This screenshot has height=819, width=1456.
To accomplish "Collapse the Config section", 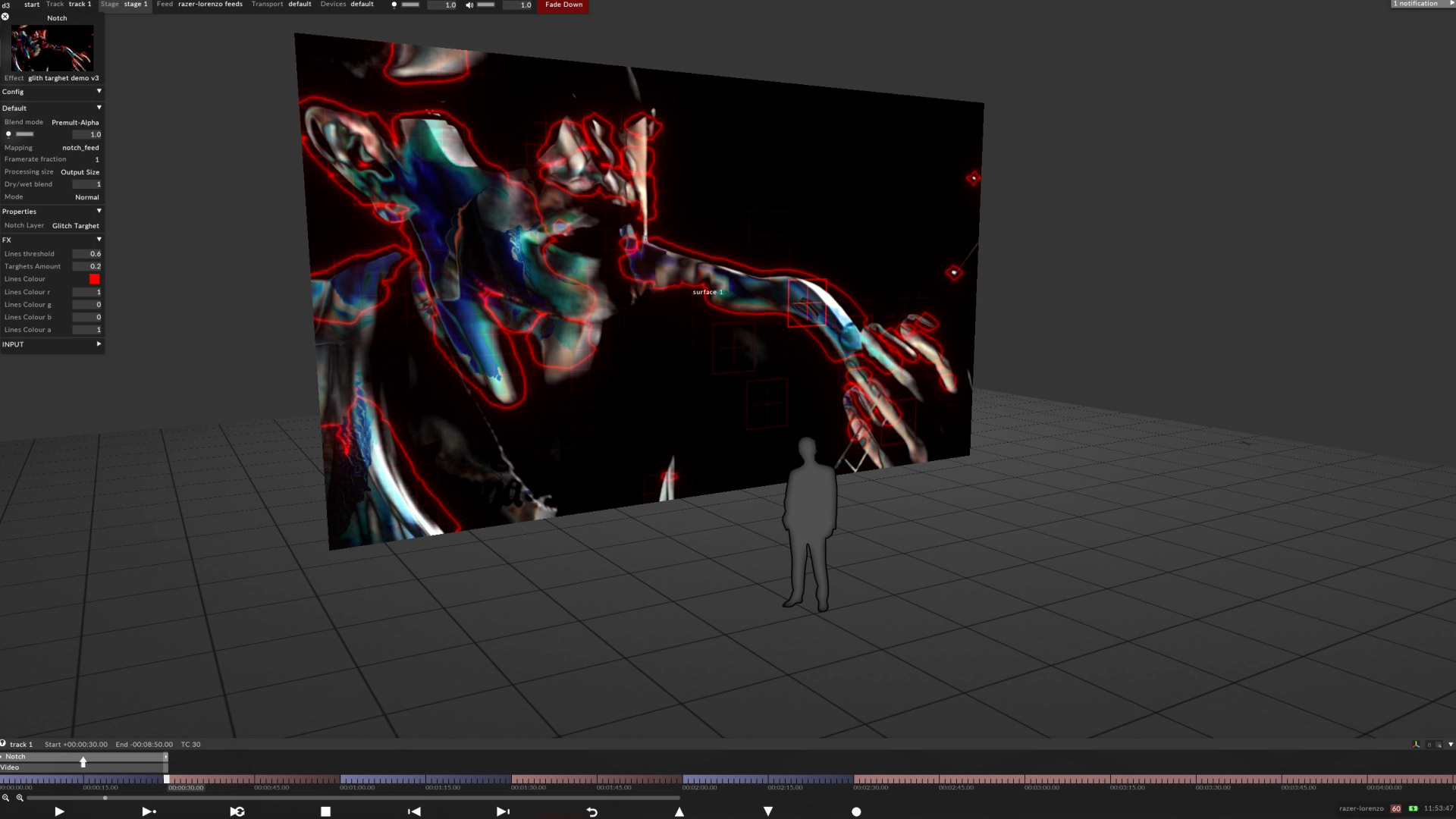I will 99,91.
